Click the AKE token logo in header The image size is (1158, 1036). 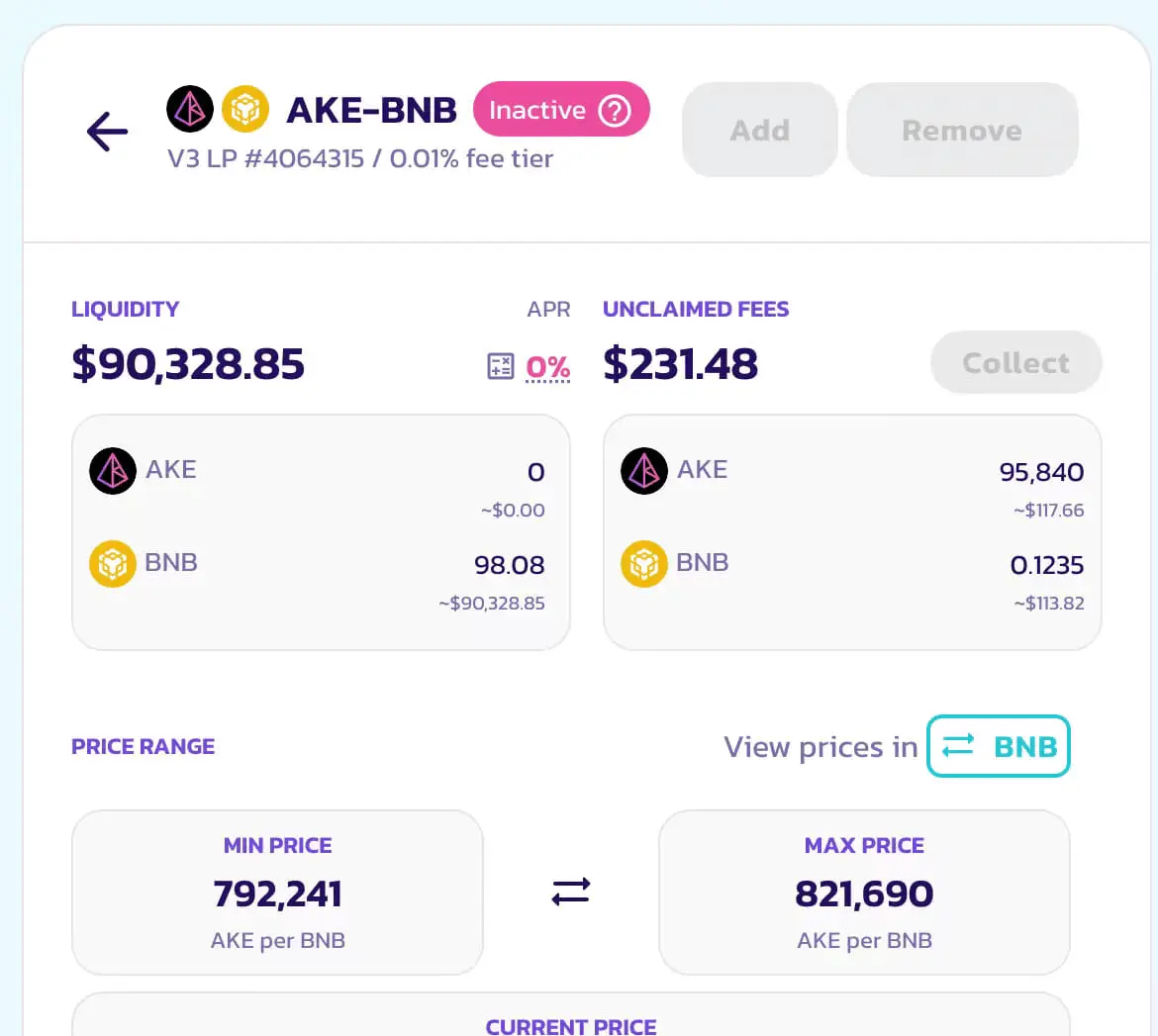tap(190, 109)
